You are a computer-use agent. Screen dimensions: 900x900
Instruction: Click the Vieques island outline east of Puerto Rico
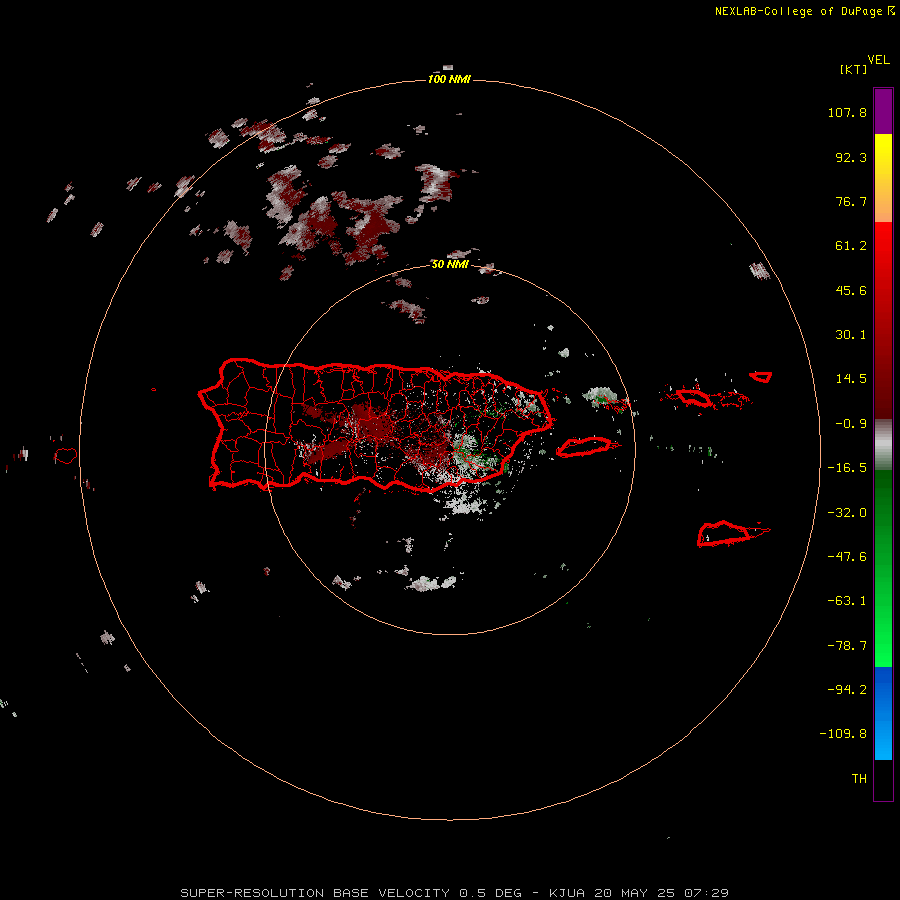584,447
